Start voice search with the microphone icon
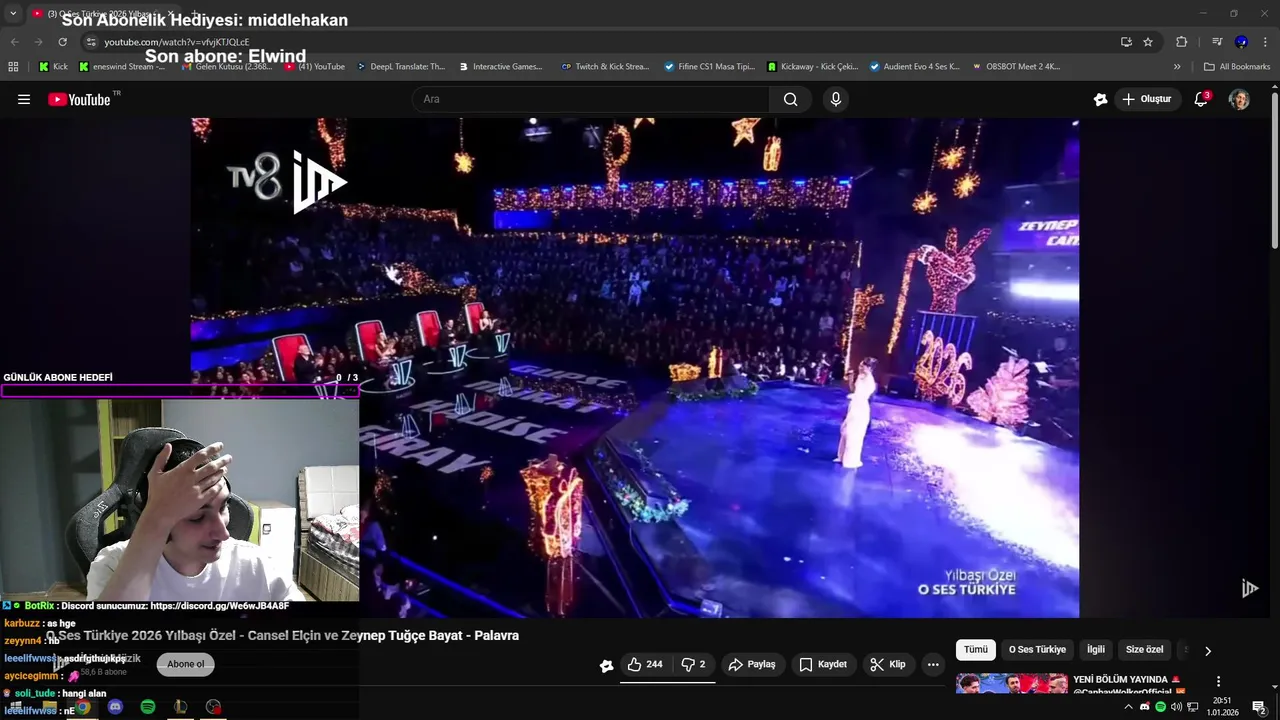This screenshot has width=1280, height=720. coord(836,99)
